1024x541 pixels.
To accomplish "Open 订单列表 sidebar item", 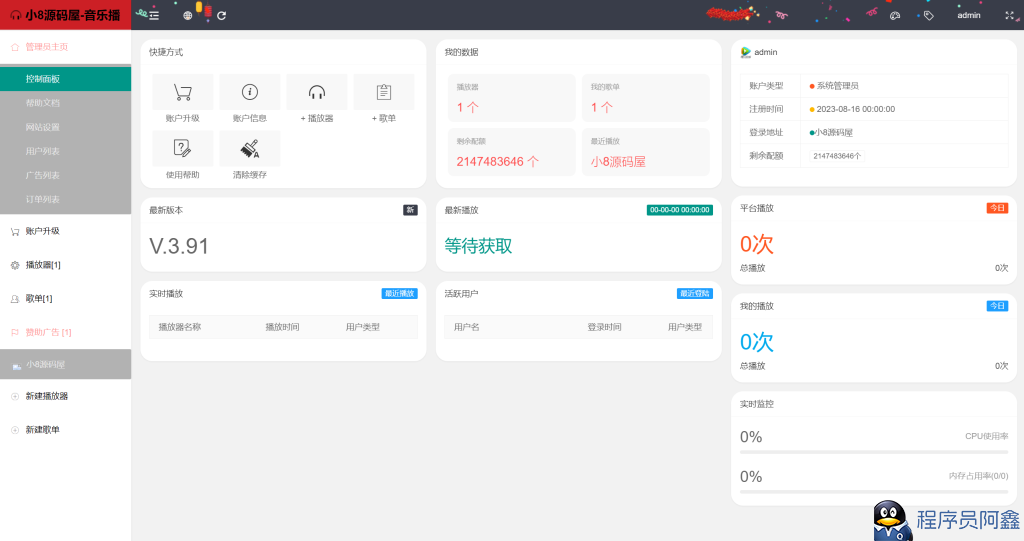I will [65, 199].
